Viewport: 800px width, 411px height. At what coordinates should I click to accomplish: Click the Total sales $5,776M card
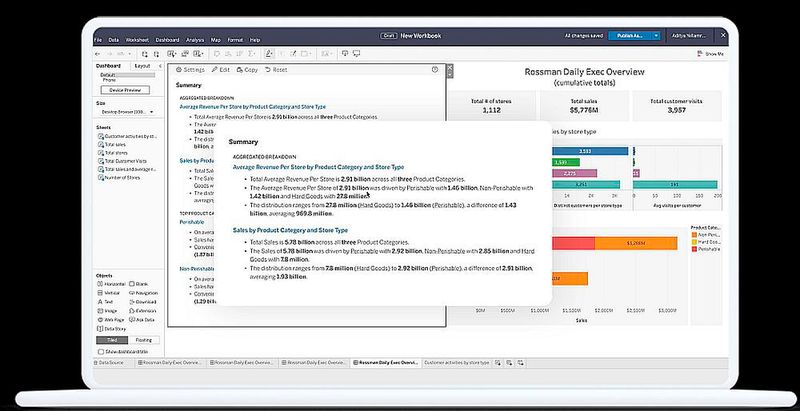584,106
